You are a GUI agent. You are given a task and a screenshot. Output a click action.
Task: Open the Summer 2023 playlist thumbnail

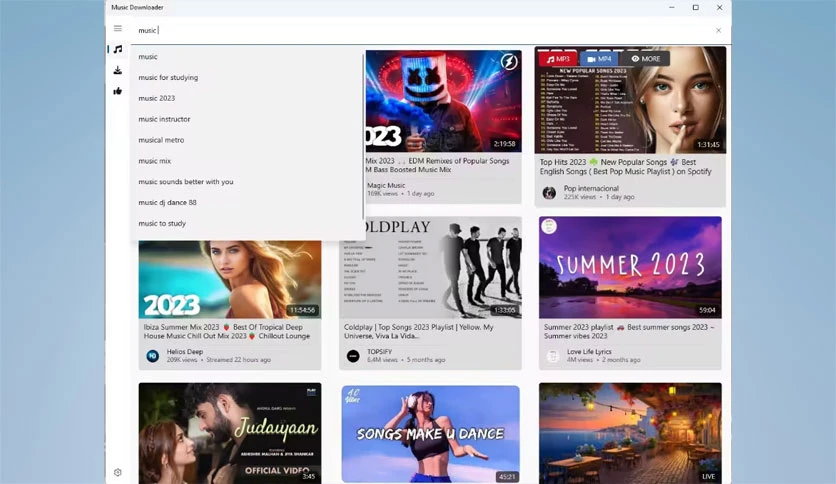[x=630, y=268]
